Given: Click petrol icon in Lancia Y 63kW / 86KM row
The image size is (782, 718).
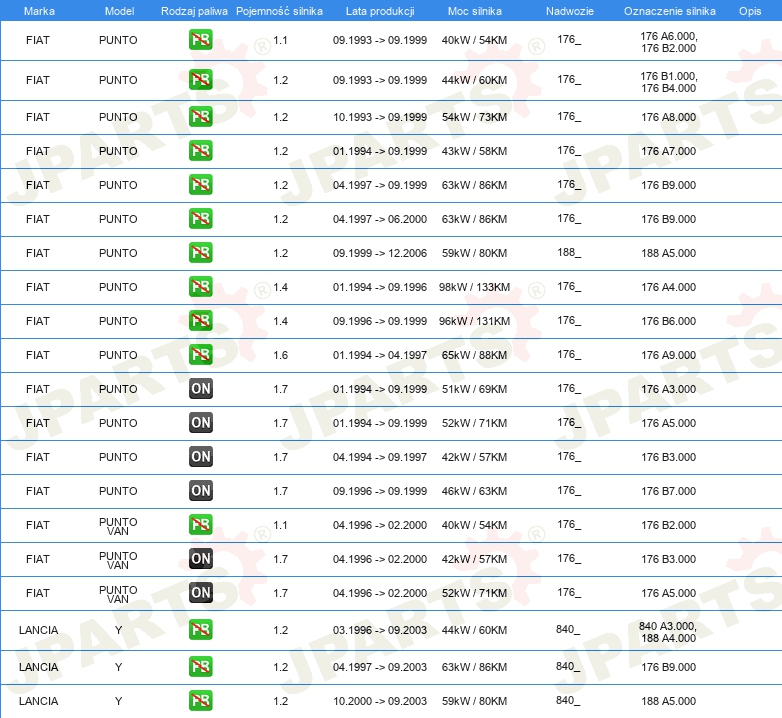Looking at the screenshot, I should (x=200, y=667).
